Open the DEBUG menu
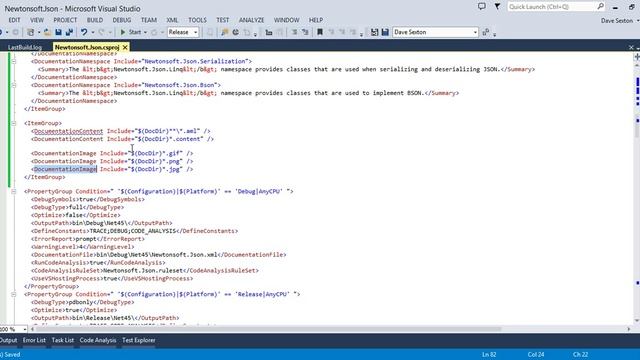The width and height of the screenshot is (640, 360). tap(122, 20)
